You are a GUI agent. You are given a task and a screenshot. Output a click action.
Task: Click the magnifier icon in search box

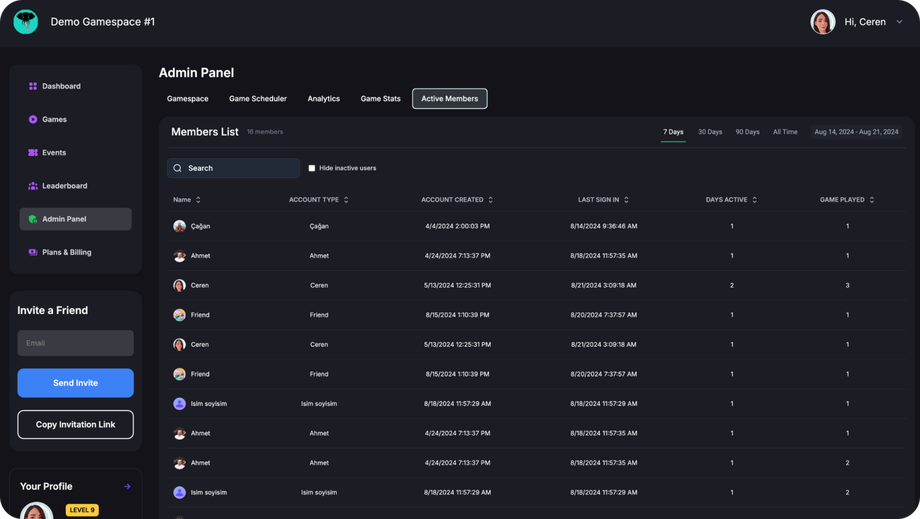click(x=178, y=168)
